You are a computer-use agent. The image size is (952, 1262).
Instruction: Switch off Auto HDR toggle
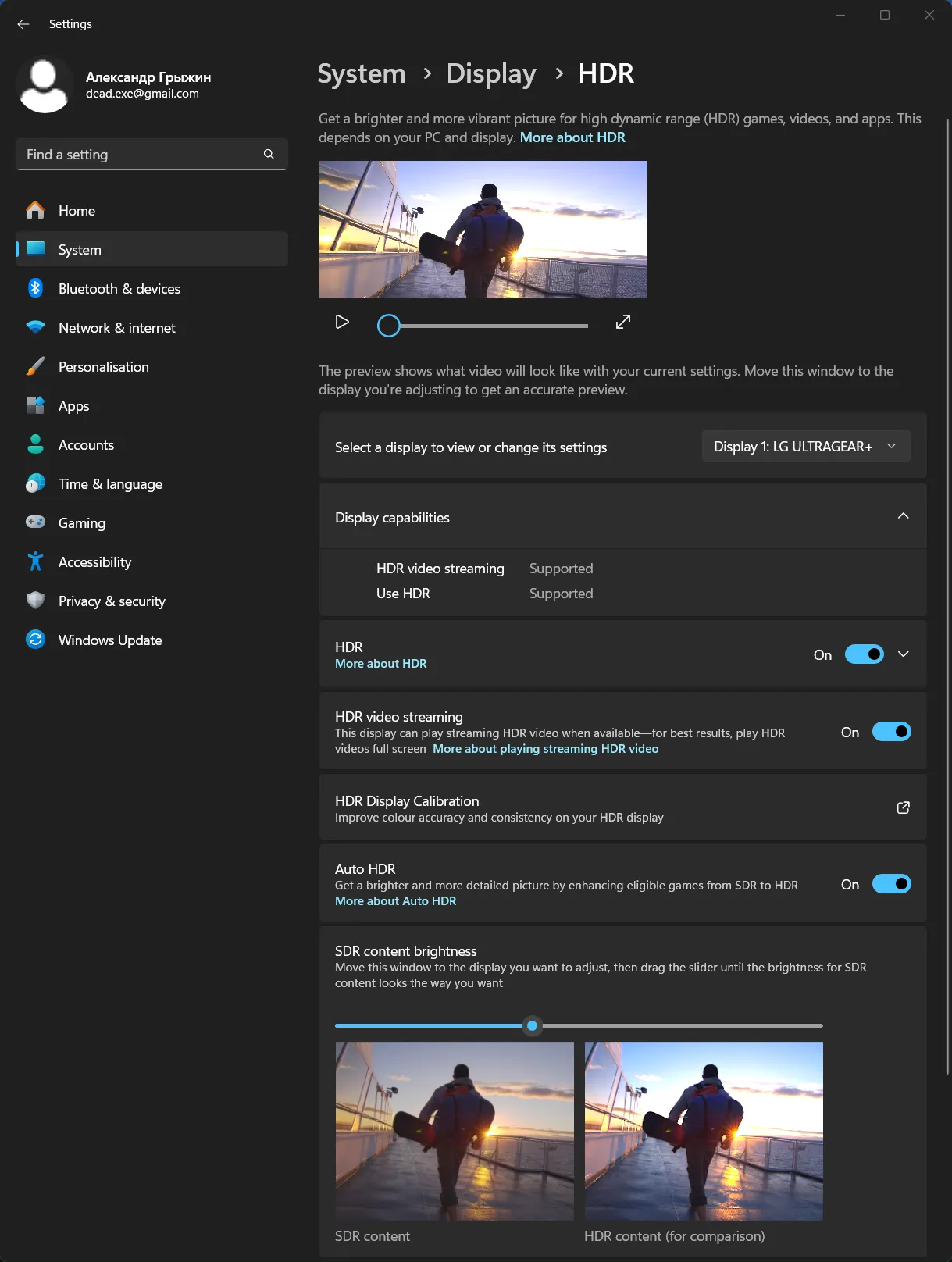(x=891, y=884)
